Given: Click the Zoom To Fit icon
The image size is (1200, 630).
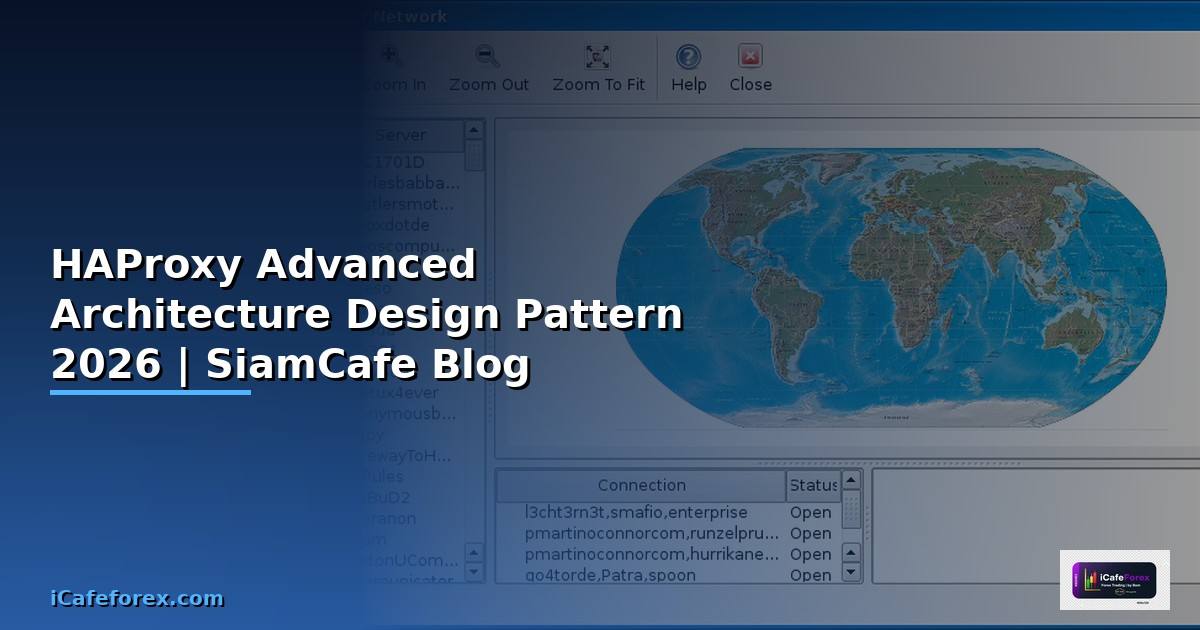Looking at the screenshot, I should coord(598,56).
